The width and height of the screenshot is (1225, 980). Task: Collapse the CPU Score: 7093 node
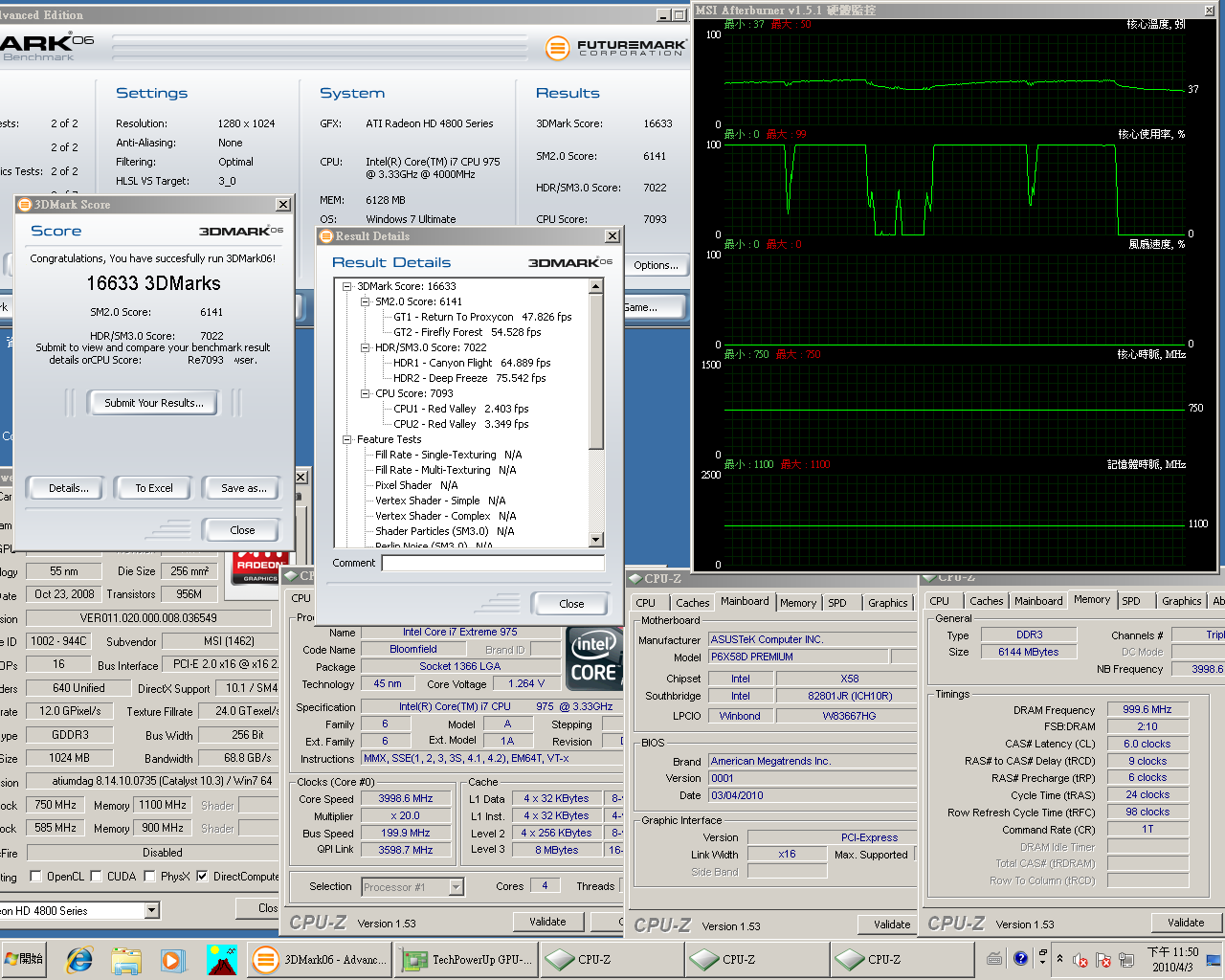click(x=365, y=393)
